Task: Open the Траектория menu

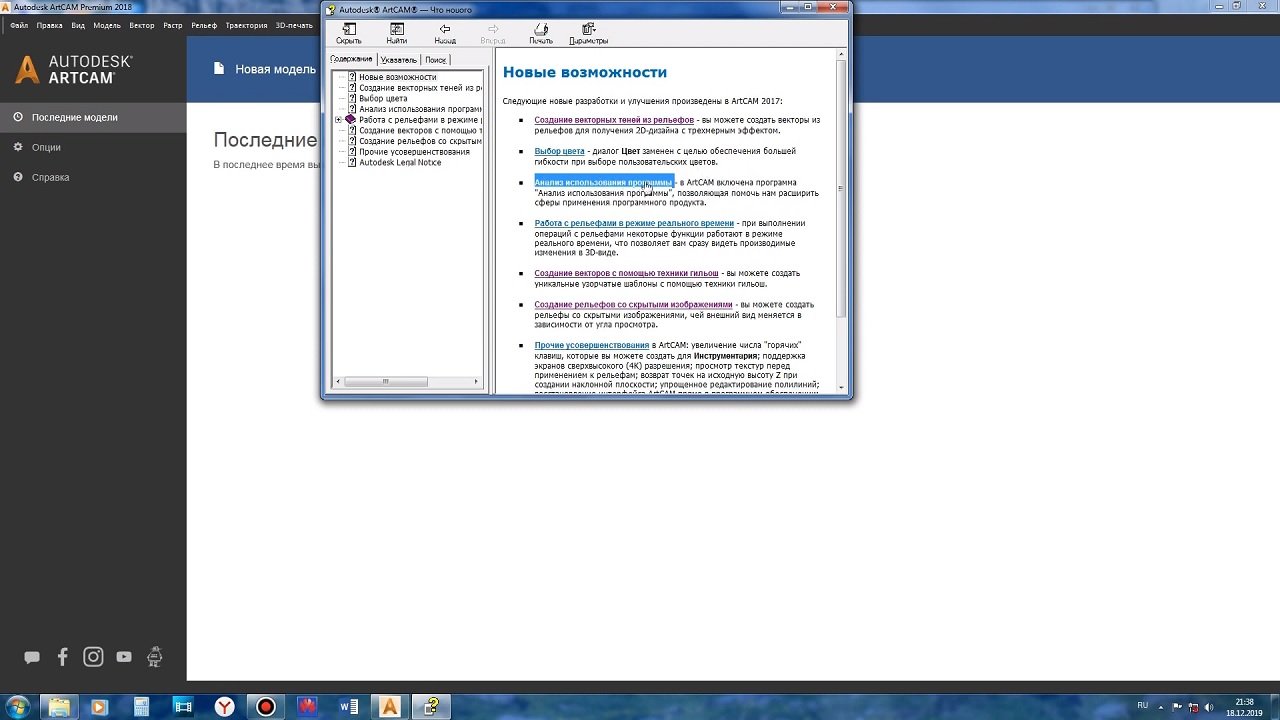Action: click(x=246, y=25)
